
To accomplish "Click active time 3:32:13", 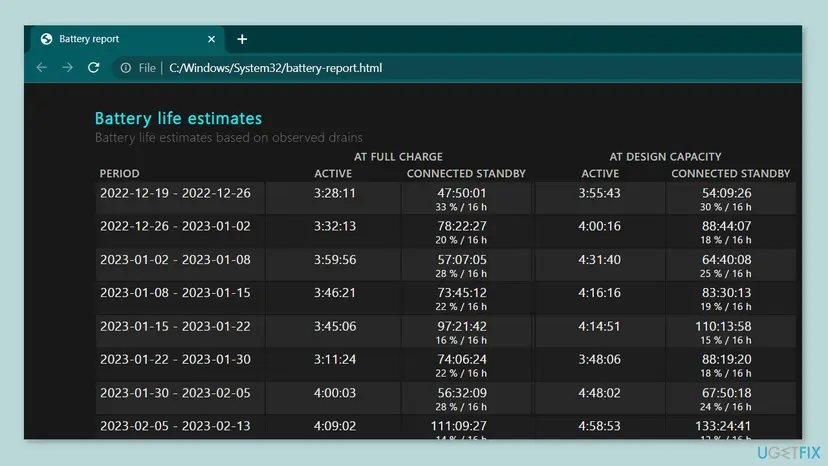I will coord(335,226).
